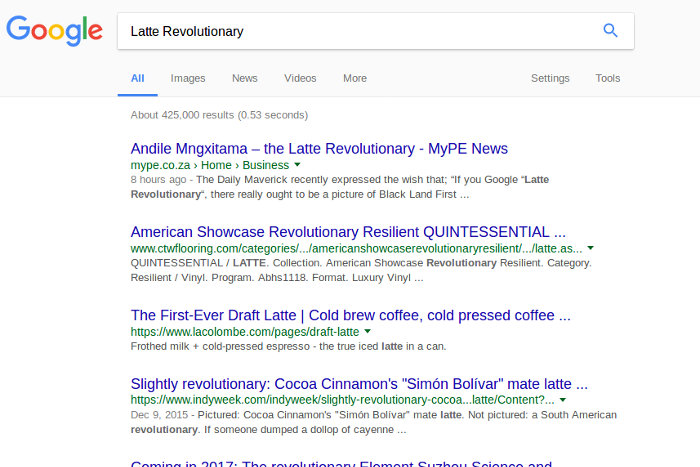Click the indyweek.com URL text
This screenshot has height=467, width=700.
(342, 400)
